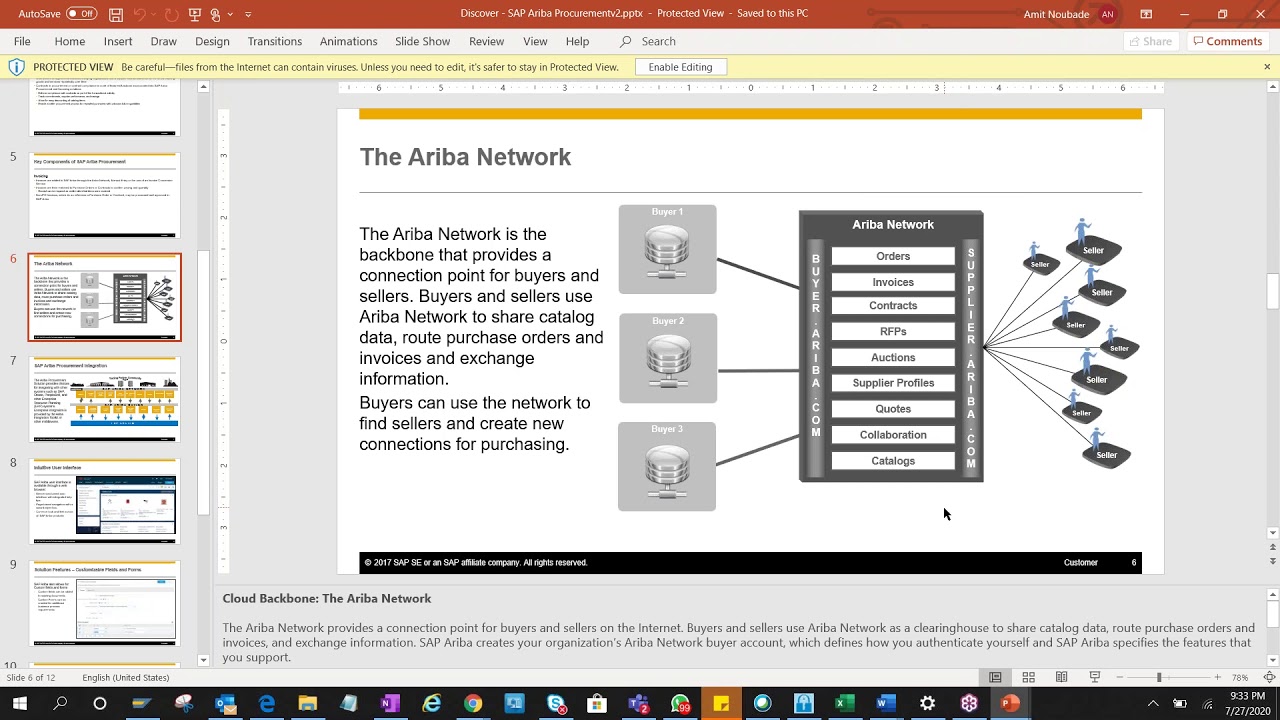Open the Touch/Mouse mode dropdown arrow

(x=229, y=14)
